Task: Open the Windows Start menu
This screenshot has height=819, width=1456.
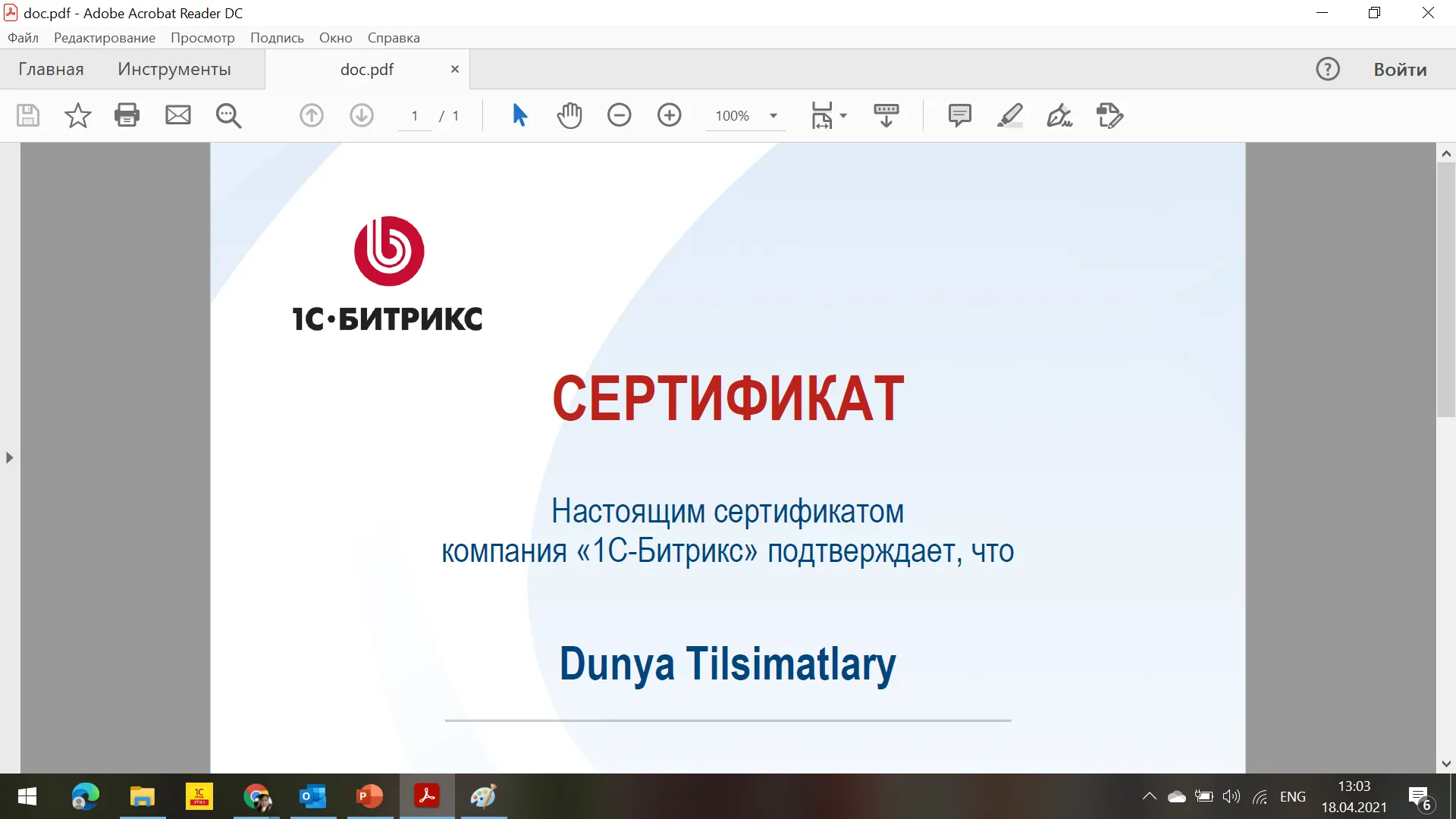Action: pos(27,796)
